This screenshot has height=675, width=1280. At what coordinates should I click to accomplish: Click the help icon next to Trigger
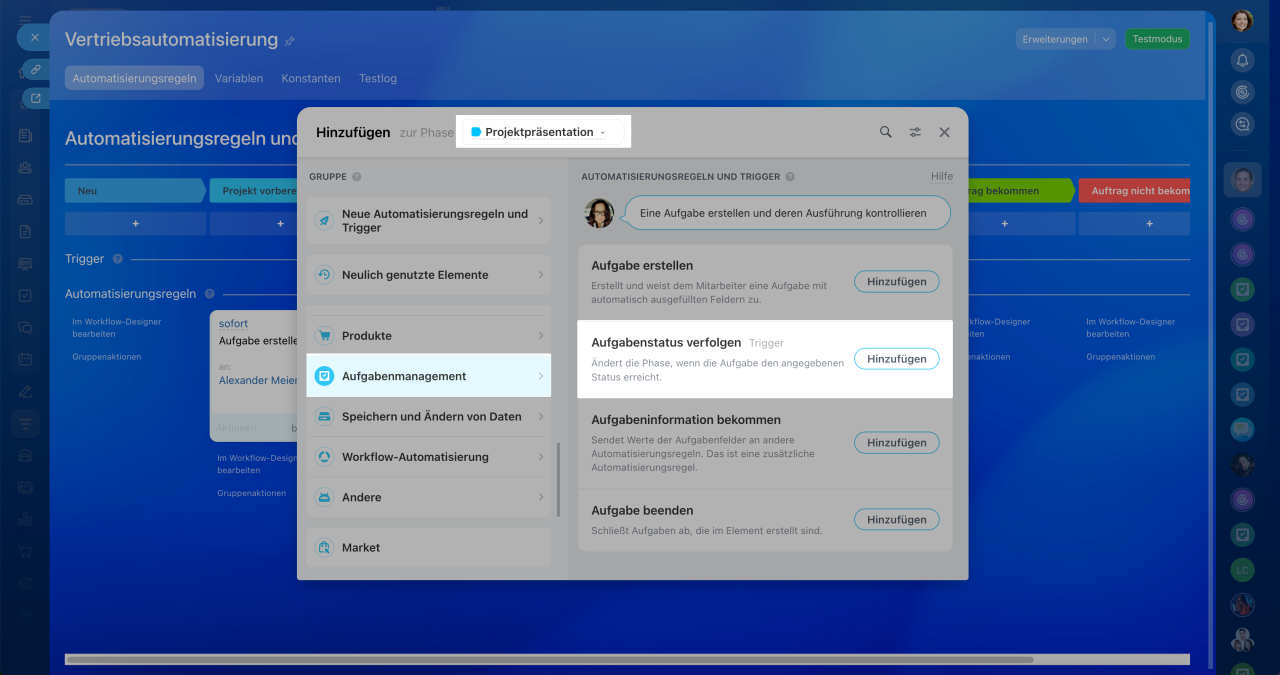tap(118, 259)
